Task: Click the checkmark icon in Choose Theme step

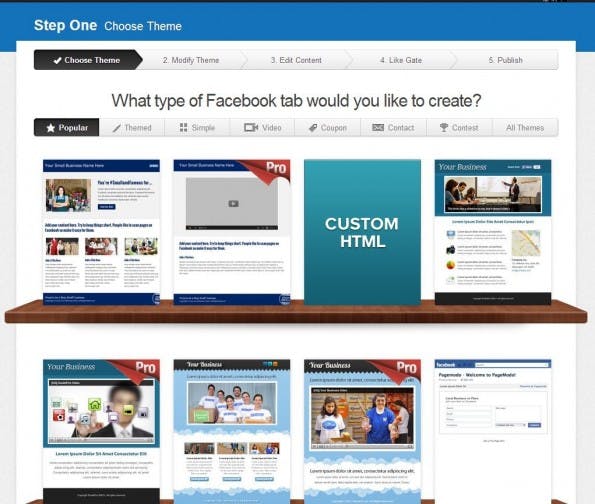Action: click(57, 60)
